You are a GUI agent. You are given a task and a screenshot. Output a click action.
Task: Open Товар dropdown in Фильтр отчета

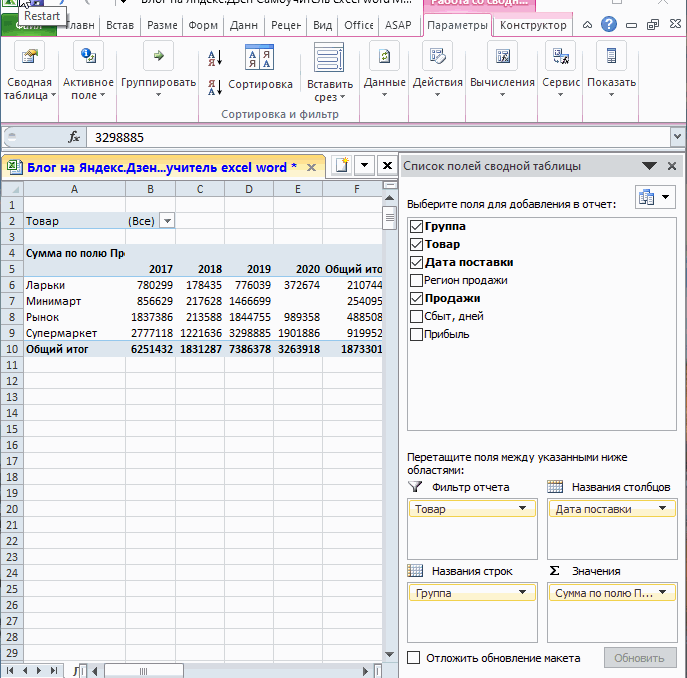point(522,508)
